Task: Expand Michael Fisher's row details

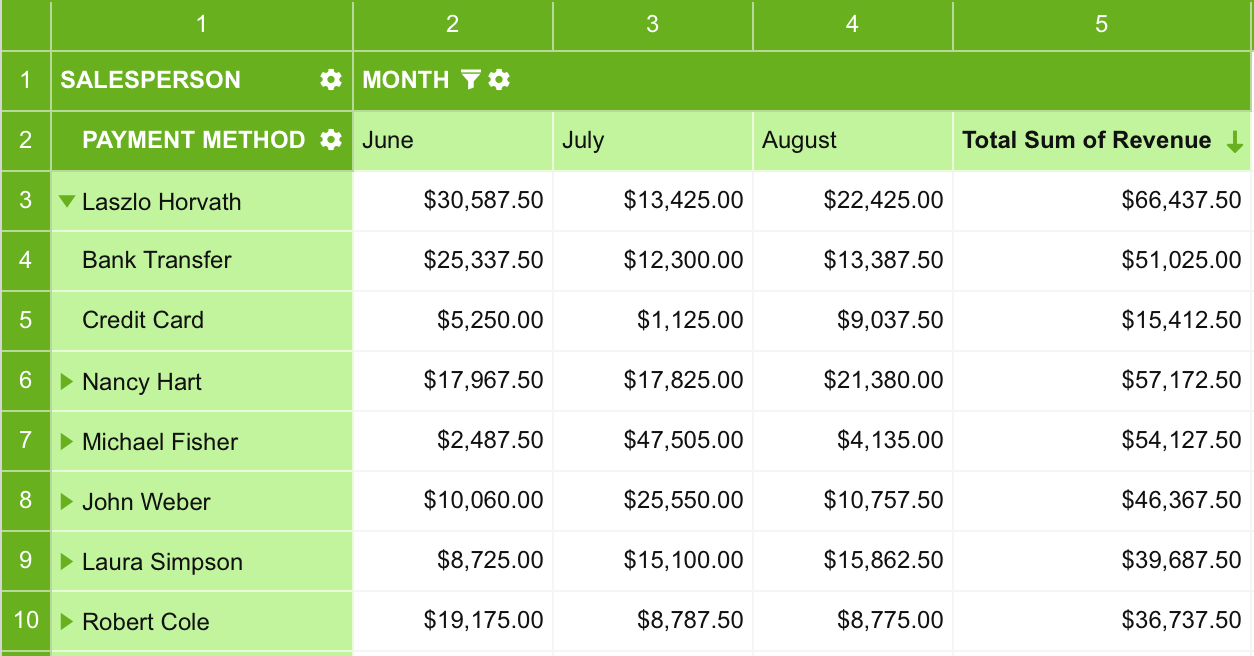Action: pos(67,441)
